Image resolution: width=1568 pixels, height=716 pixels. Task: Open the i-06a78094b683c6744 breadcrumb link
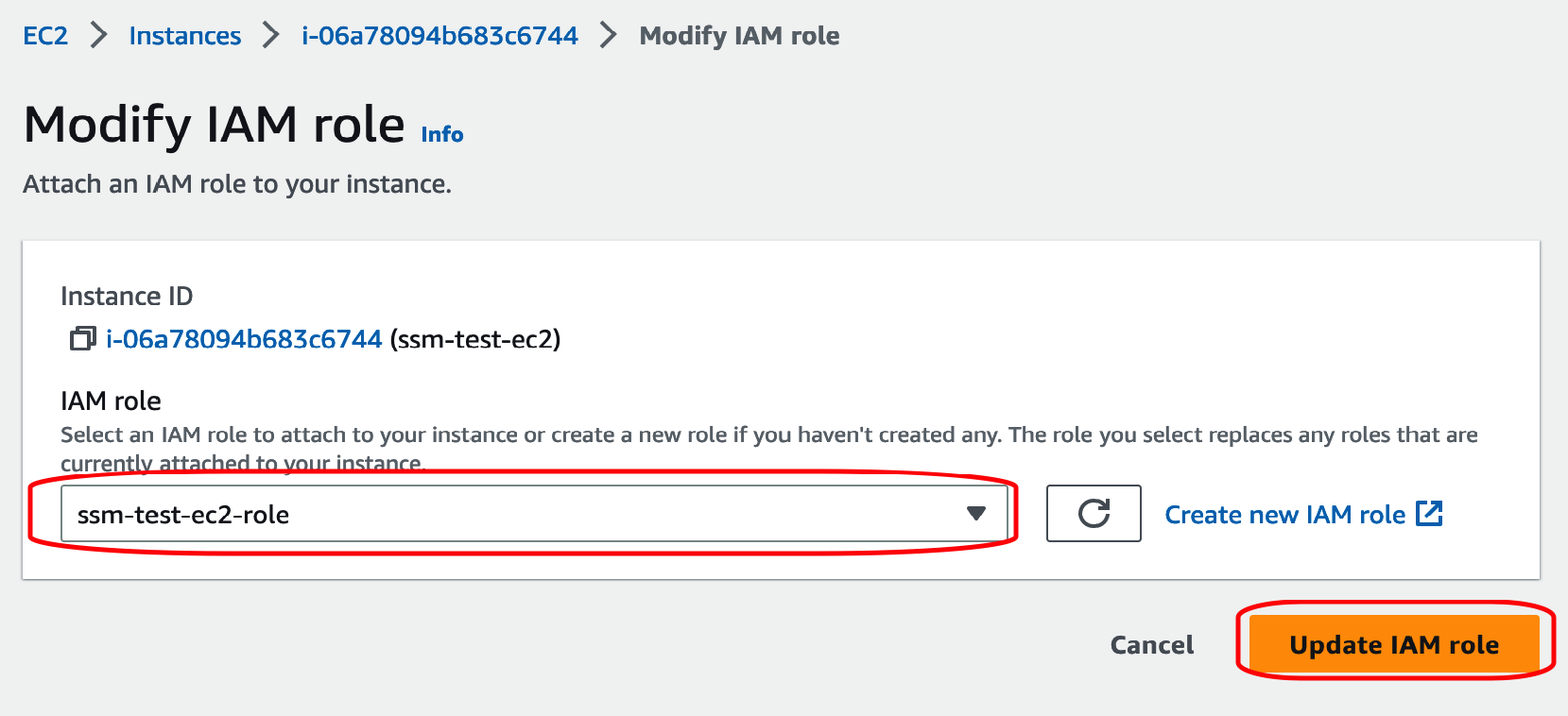tap(439, 36)
